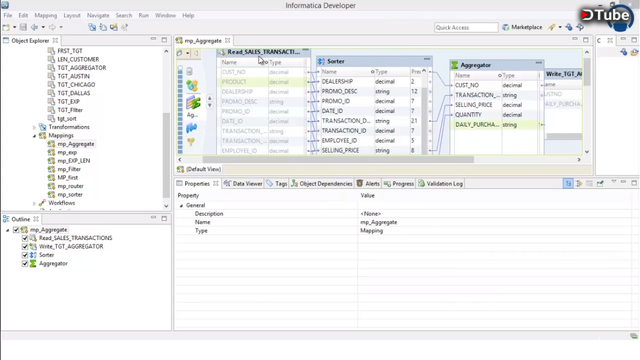Switch to the Data Viewer tab
This screenshot has width=640, height=360.
click(x=243, y=184)
